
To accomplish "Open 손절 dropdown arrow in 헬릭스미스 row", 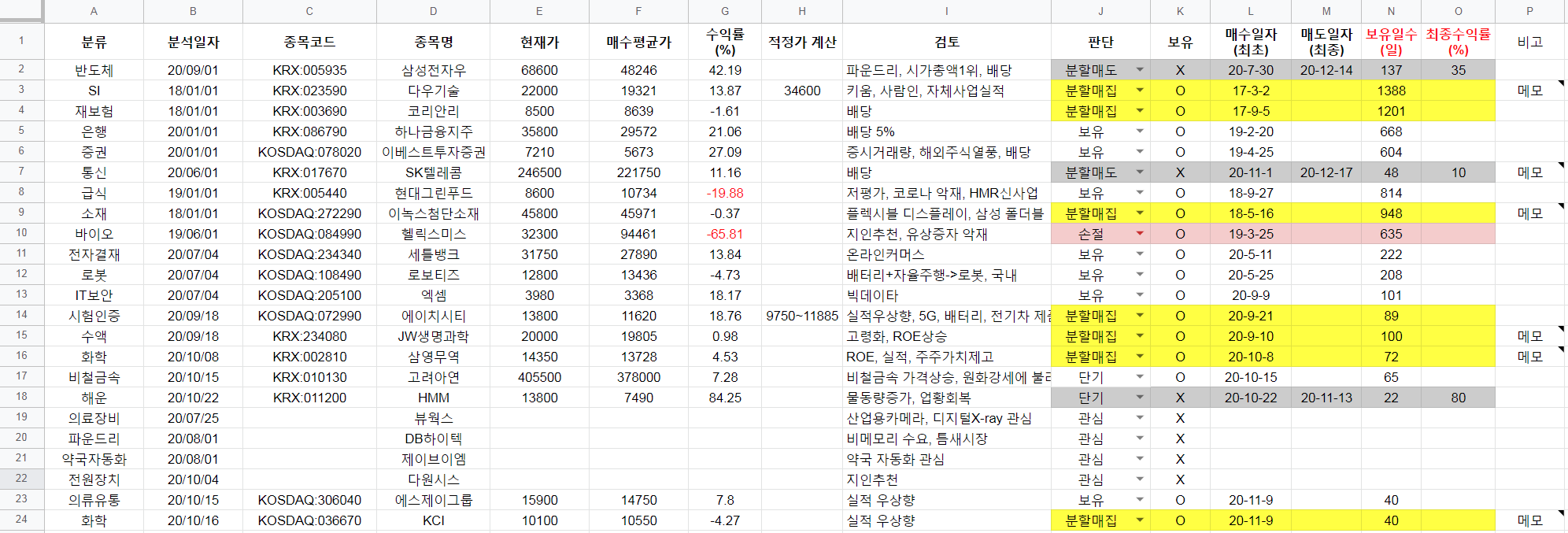I will [x=1139, y=234].
